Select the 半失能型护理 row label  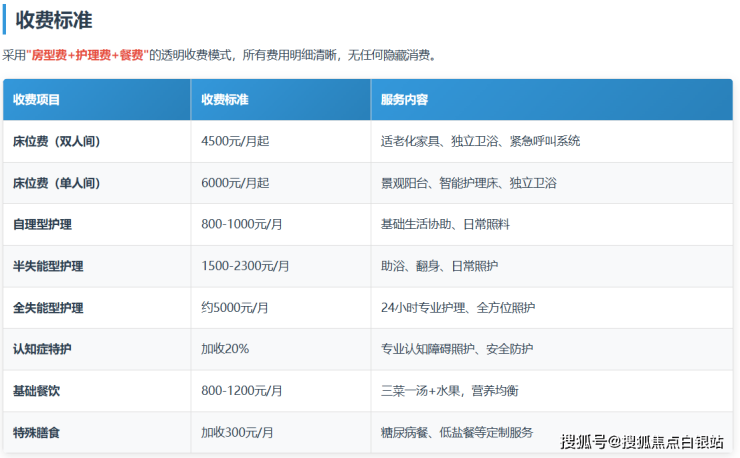(x=48, y=267)
